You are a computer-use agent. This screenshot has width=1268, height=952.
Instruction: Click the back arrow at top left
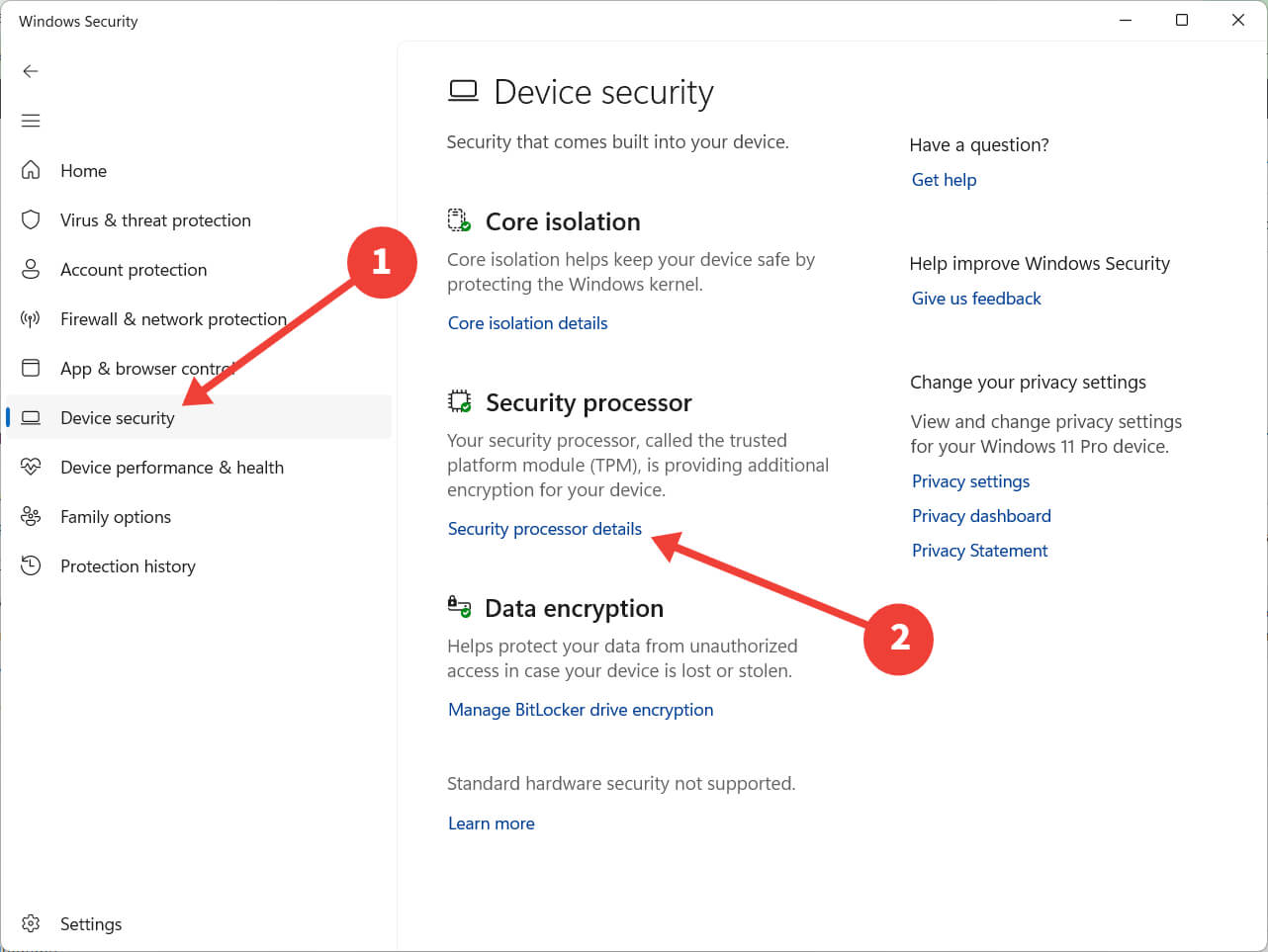click(x=31, y=70)
